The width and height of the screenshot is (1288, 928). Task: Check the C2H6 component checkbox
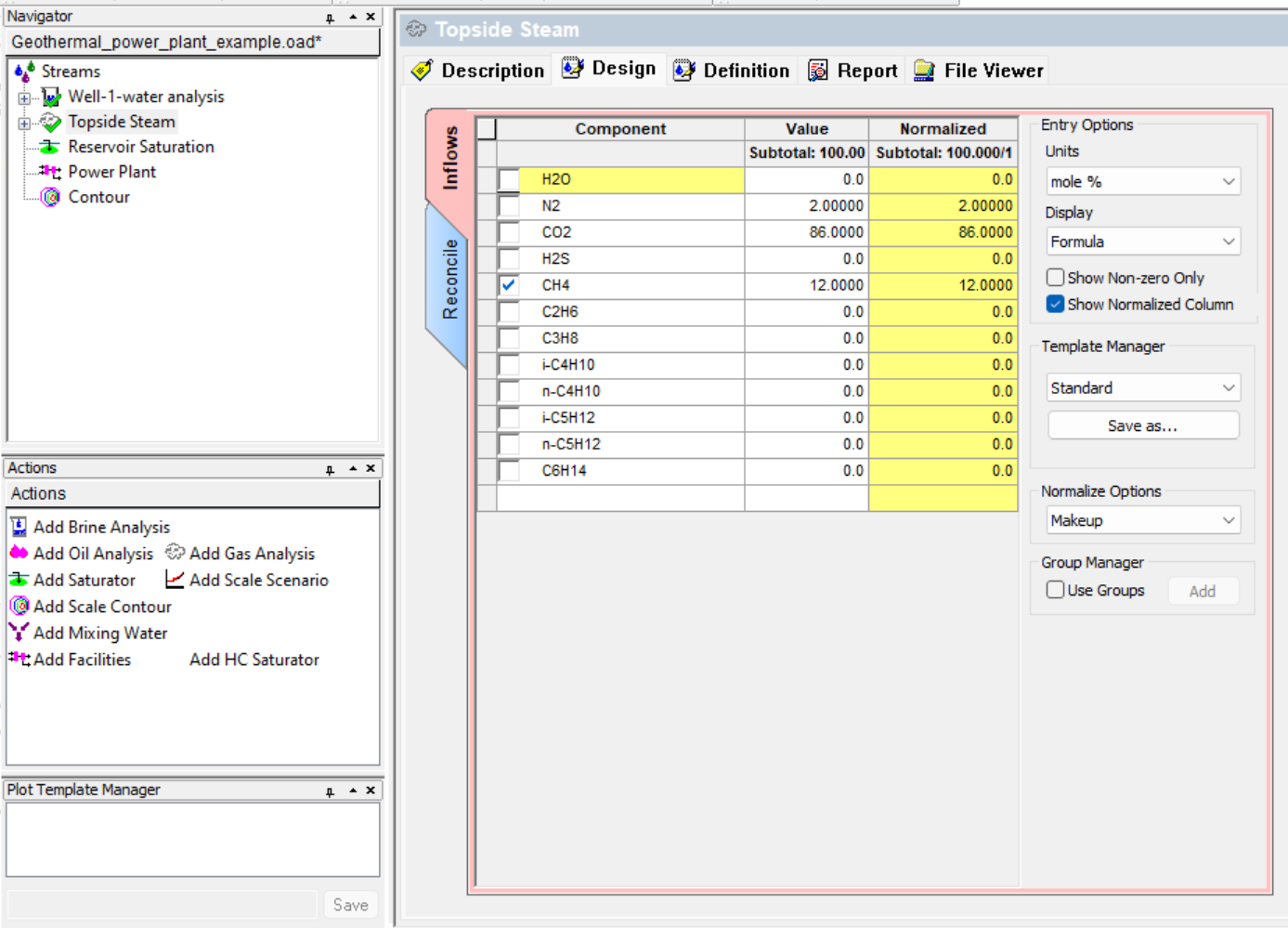[x=509, y=312]
